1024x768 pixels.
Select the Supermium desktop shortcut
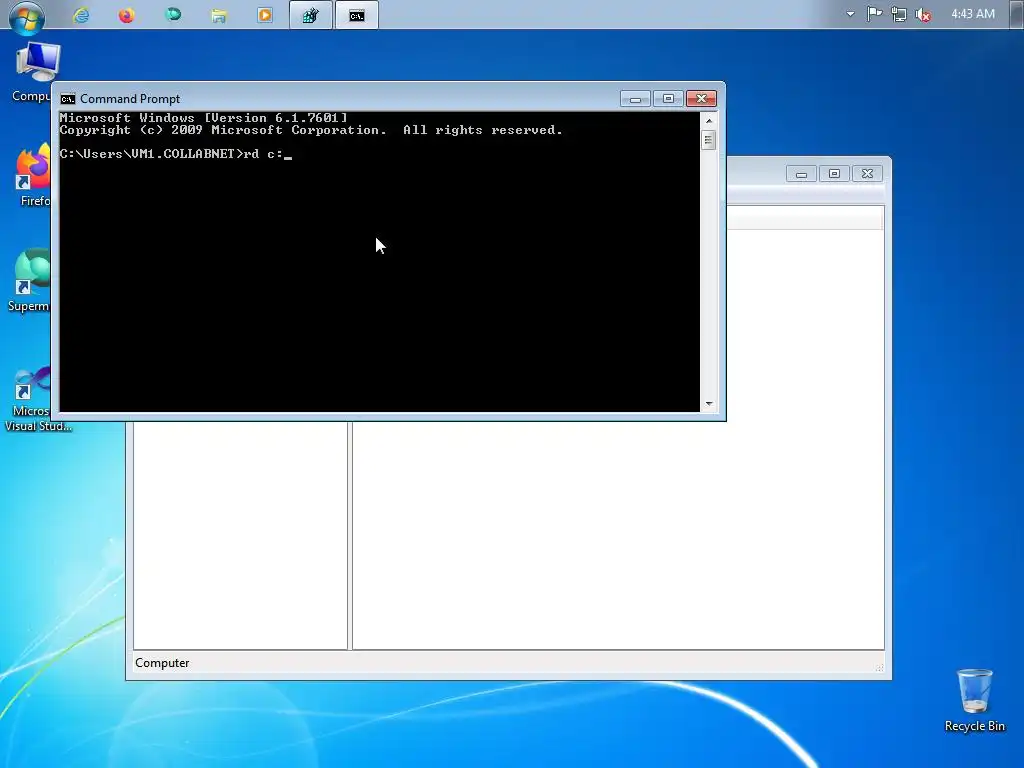click(29, 281)
